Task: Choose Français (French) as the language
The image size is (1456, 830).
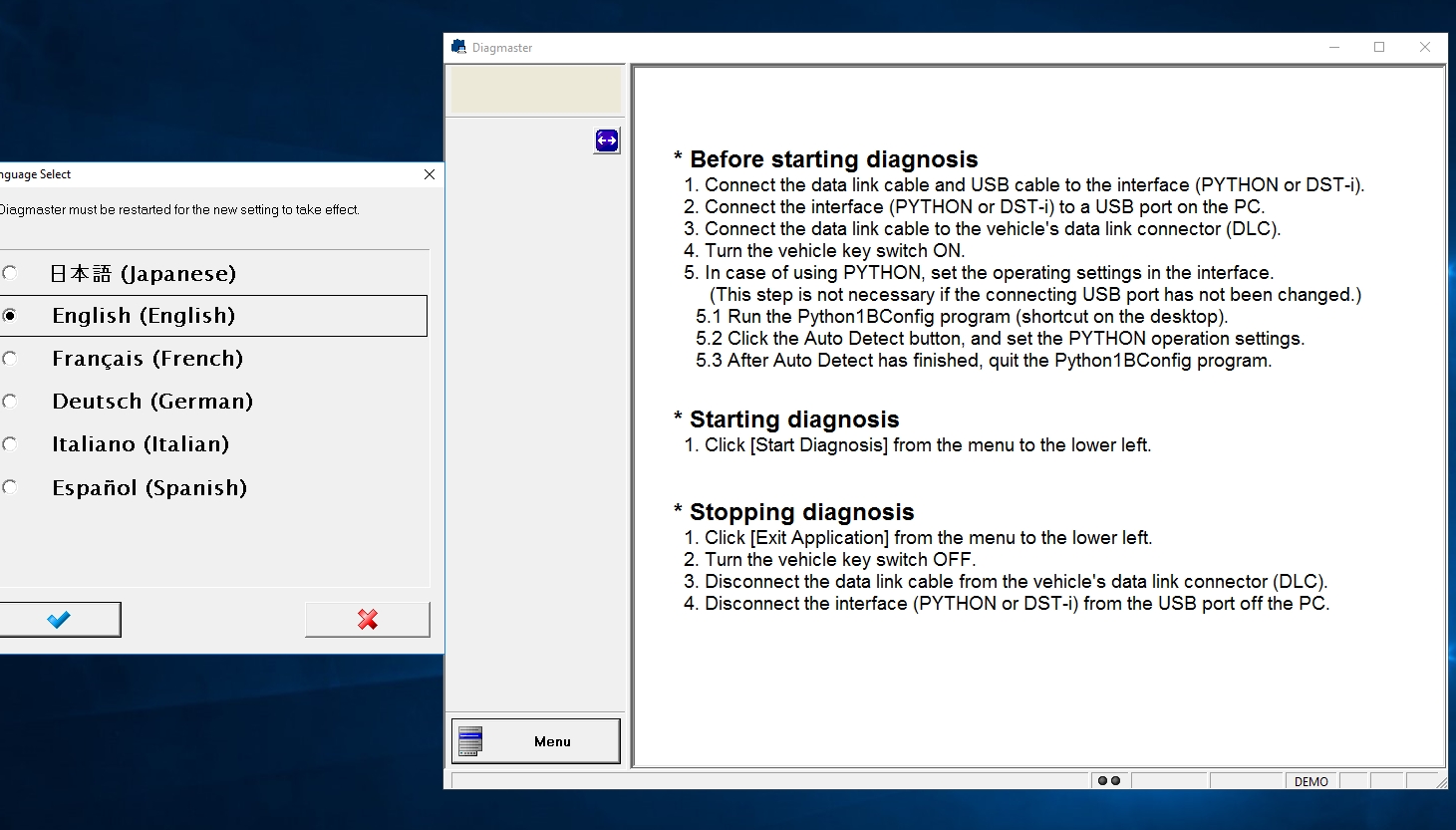Action: 10,359
